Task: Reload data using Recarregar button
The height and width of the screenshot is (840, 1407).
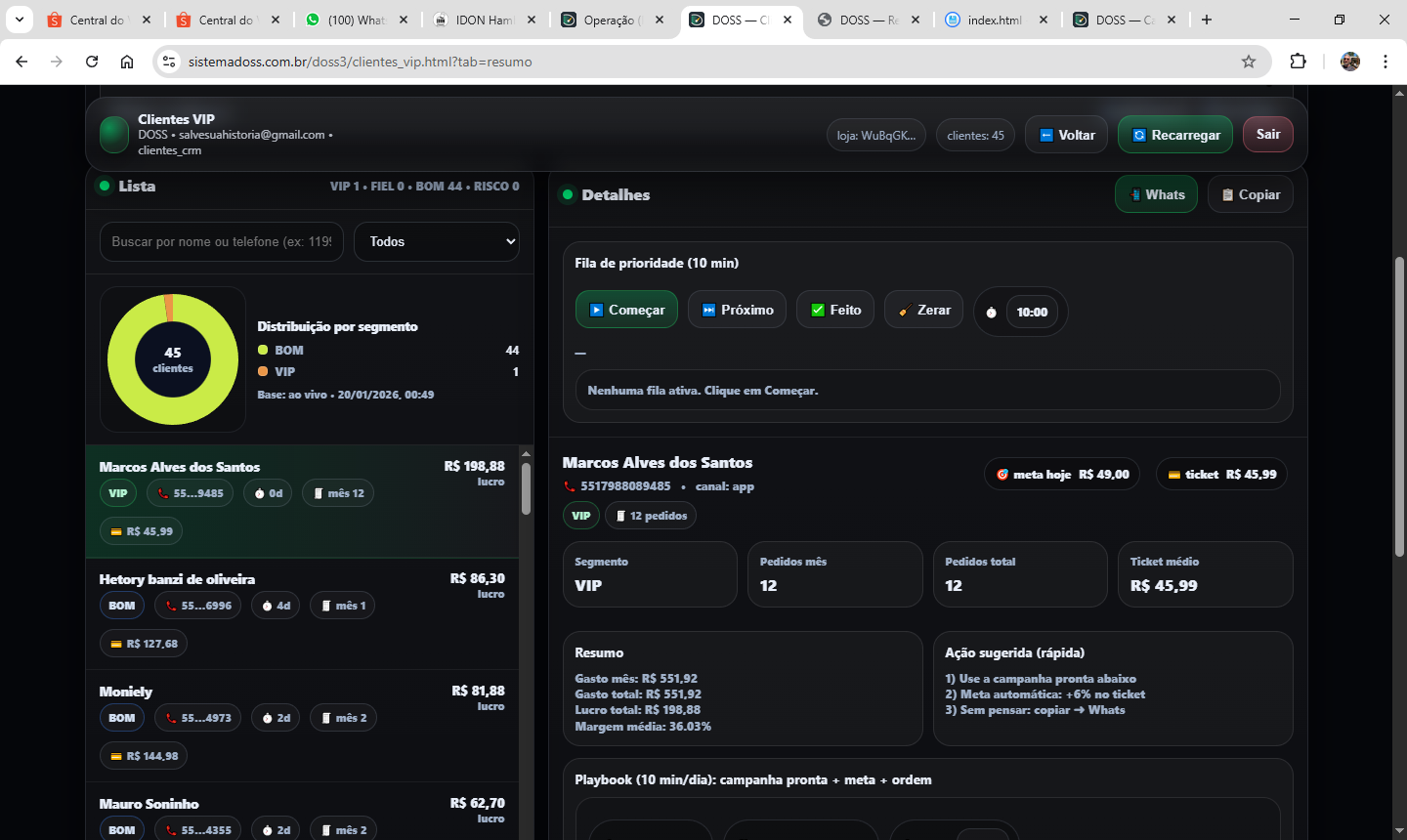Action: click(x=1175, y=135)
